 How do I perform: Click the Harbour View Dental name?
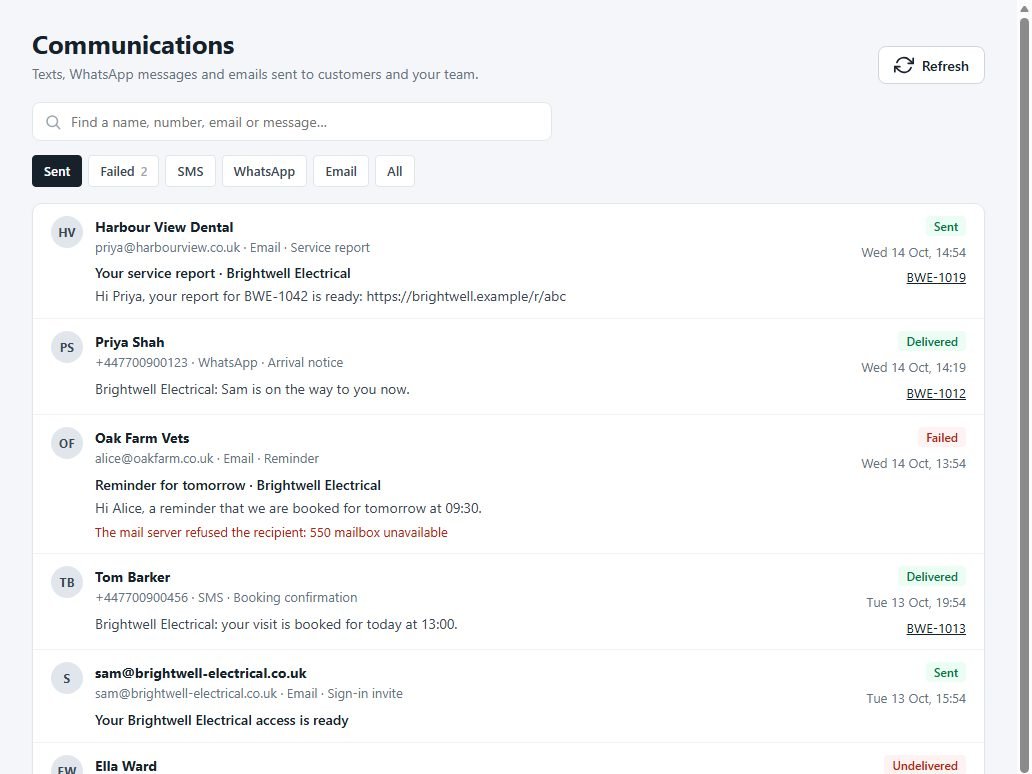click(x=164, y=227)
